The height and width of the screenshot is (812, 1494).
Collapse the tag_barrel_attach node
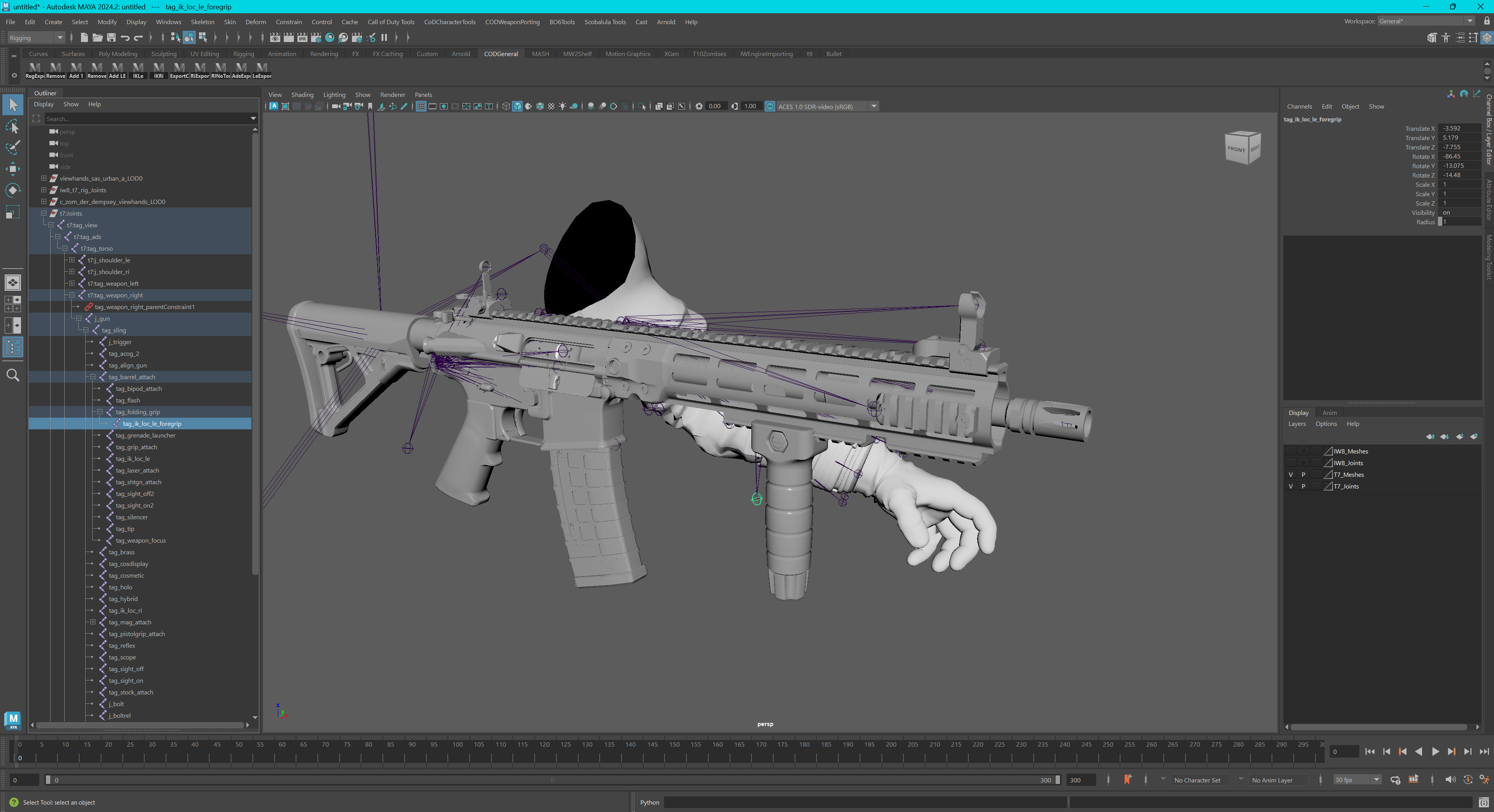pos(93,376)
